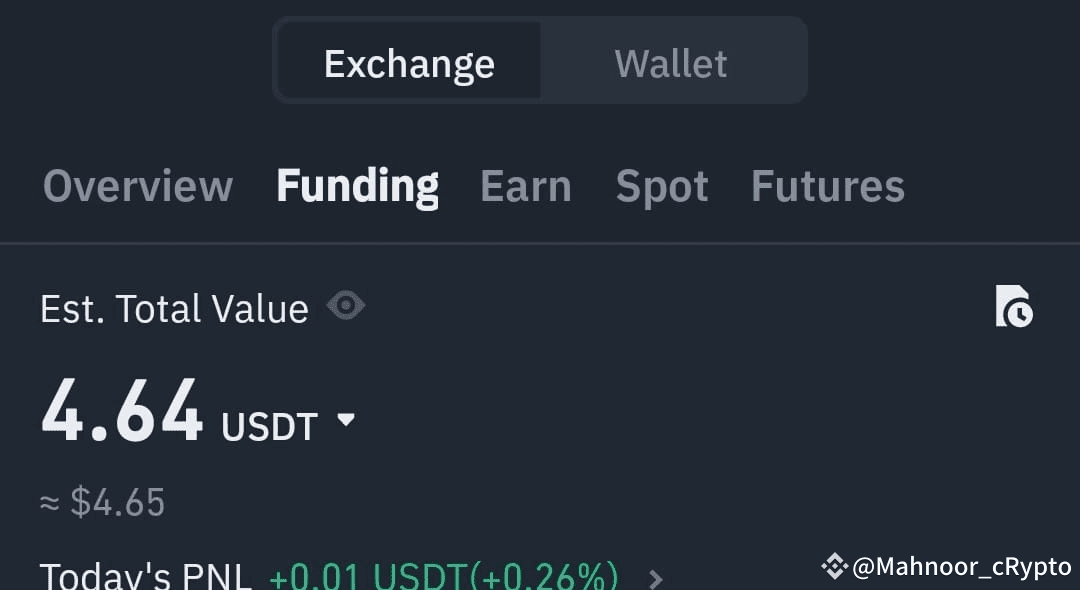The image size is (1080, 590).
Task: Tap the @Mahnoor_cRypto username
Action: point(961,567)
